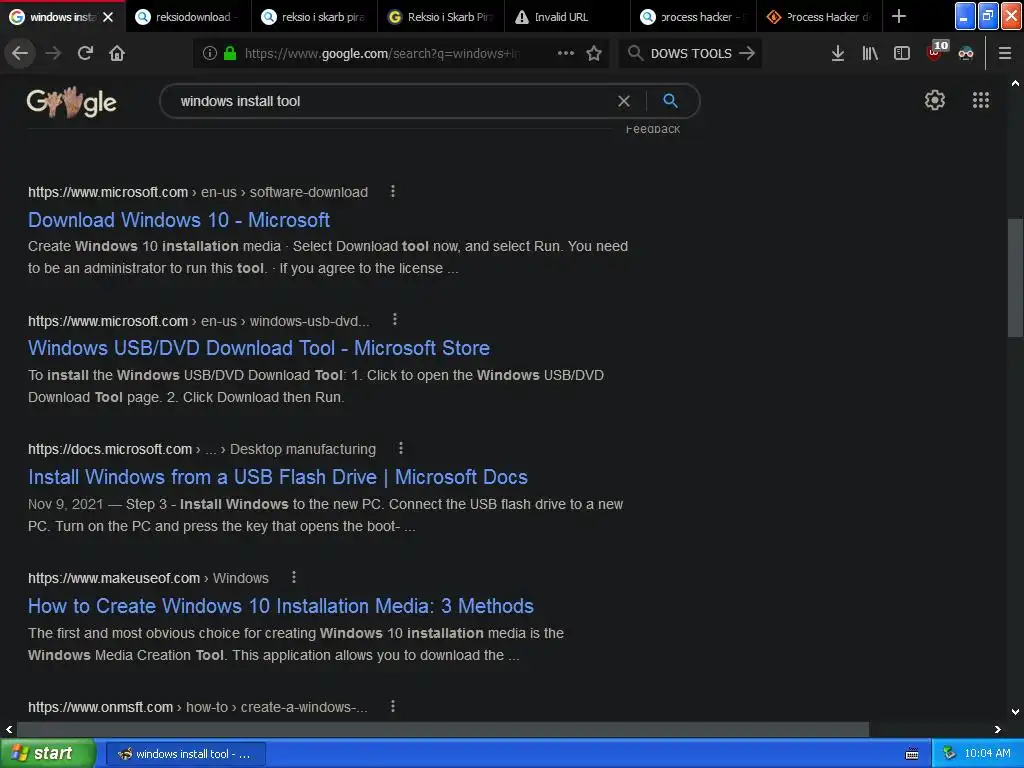
Task: Click the Windows Start button
Action: (x=48, y=754)
